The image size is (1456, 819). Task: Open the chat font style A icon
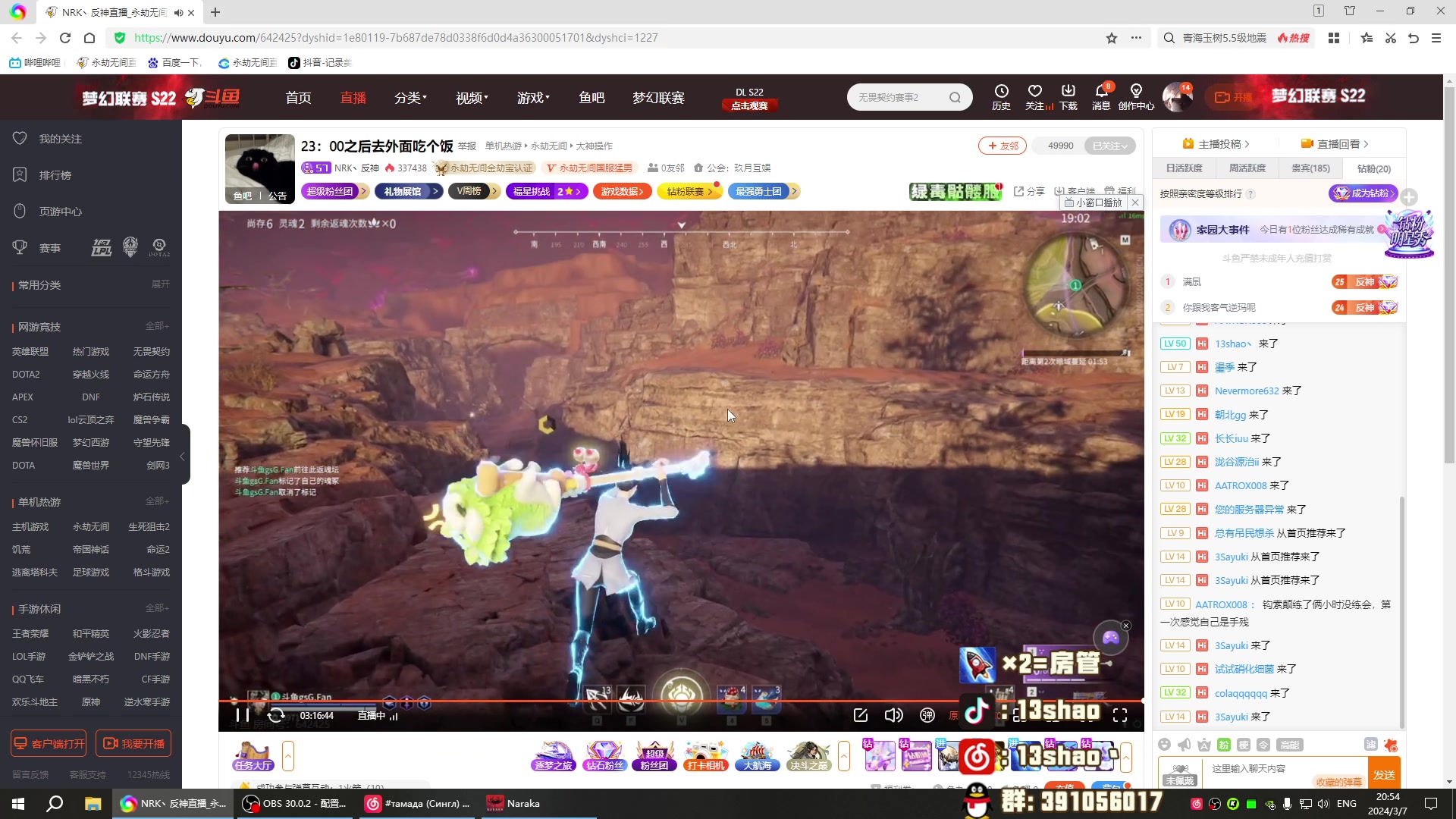[1203, 745]
